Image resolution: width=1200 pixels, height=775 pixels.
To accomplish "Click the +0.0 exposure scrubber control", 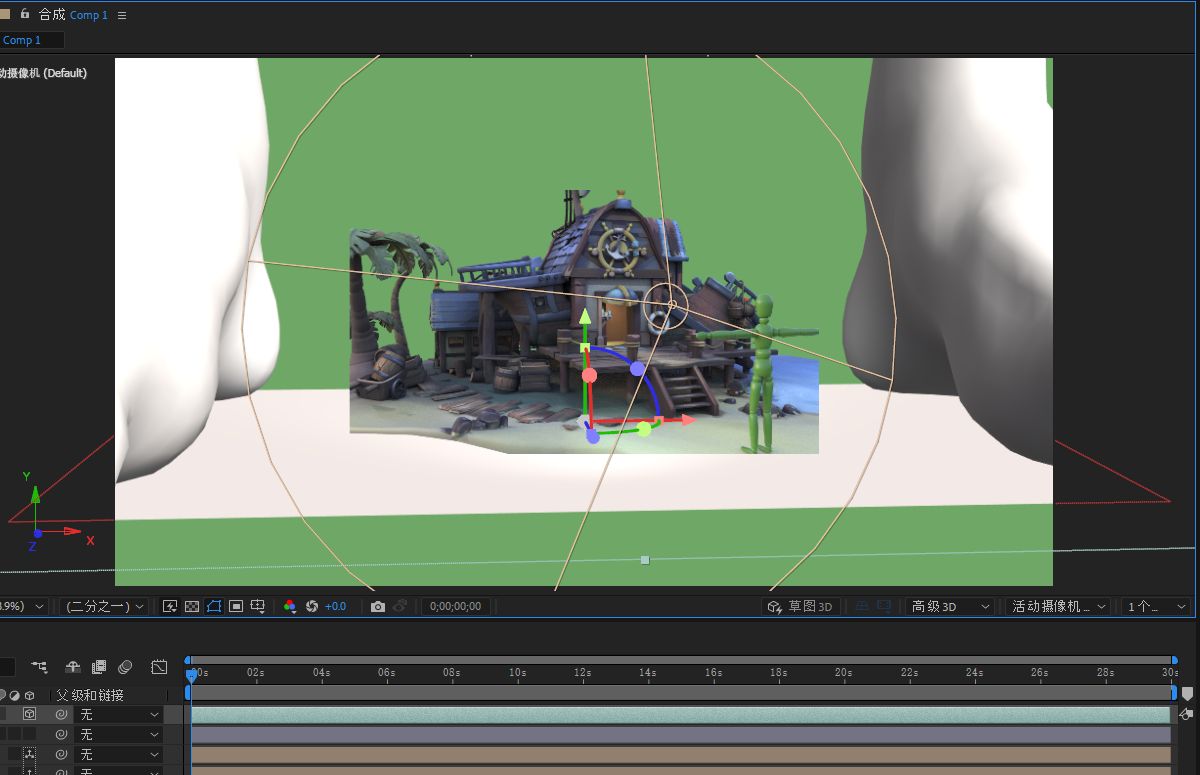I will [x=335, y=606].
